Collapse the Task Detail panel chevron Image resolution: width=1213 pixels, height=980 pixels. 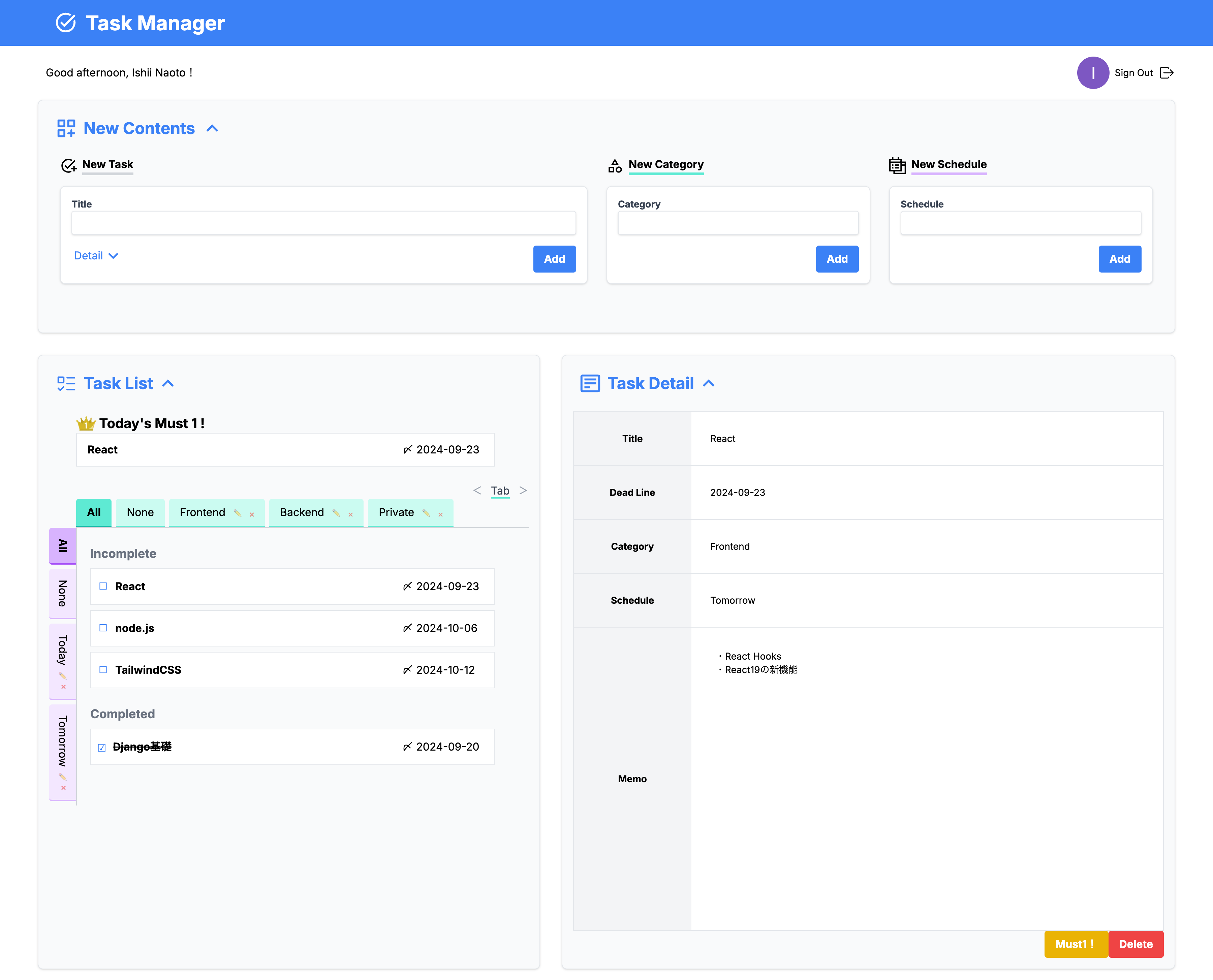[709, 384]
